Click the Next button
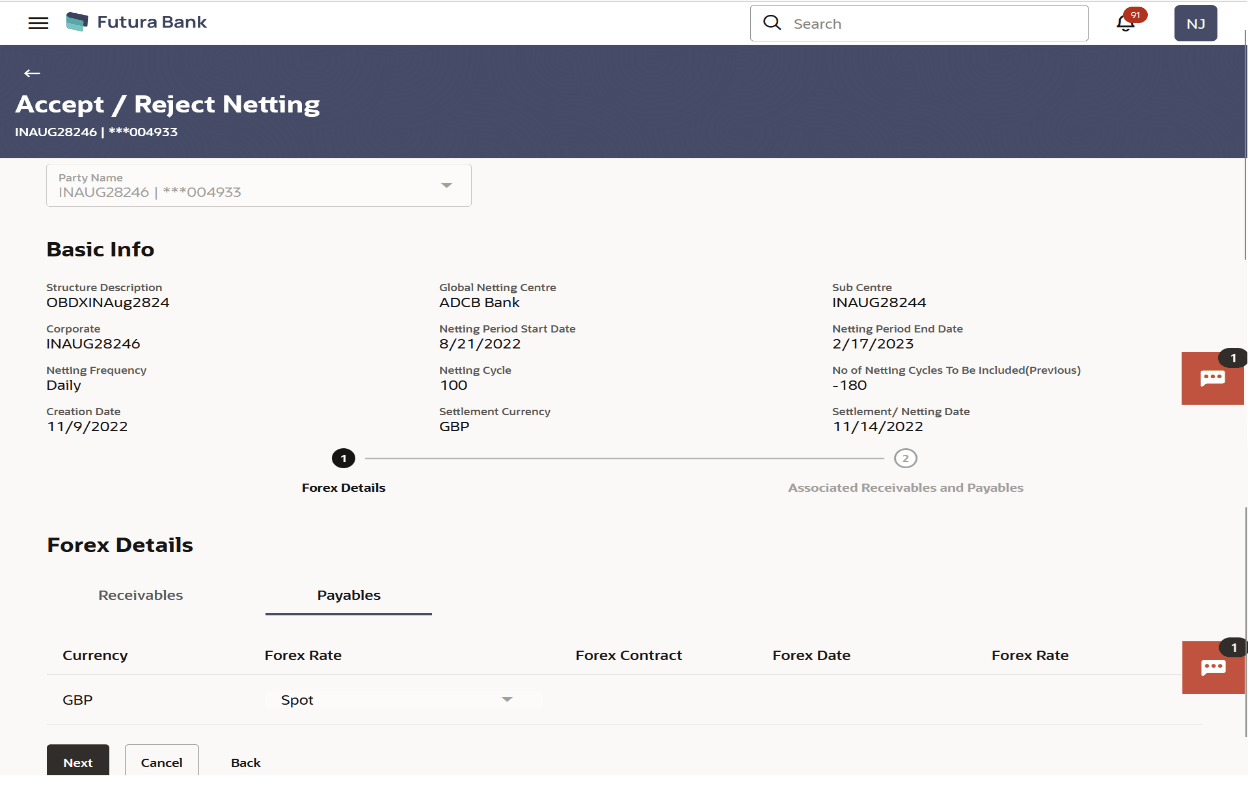 tap(78, 761)
